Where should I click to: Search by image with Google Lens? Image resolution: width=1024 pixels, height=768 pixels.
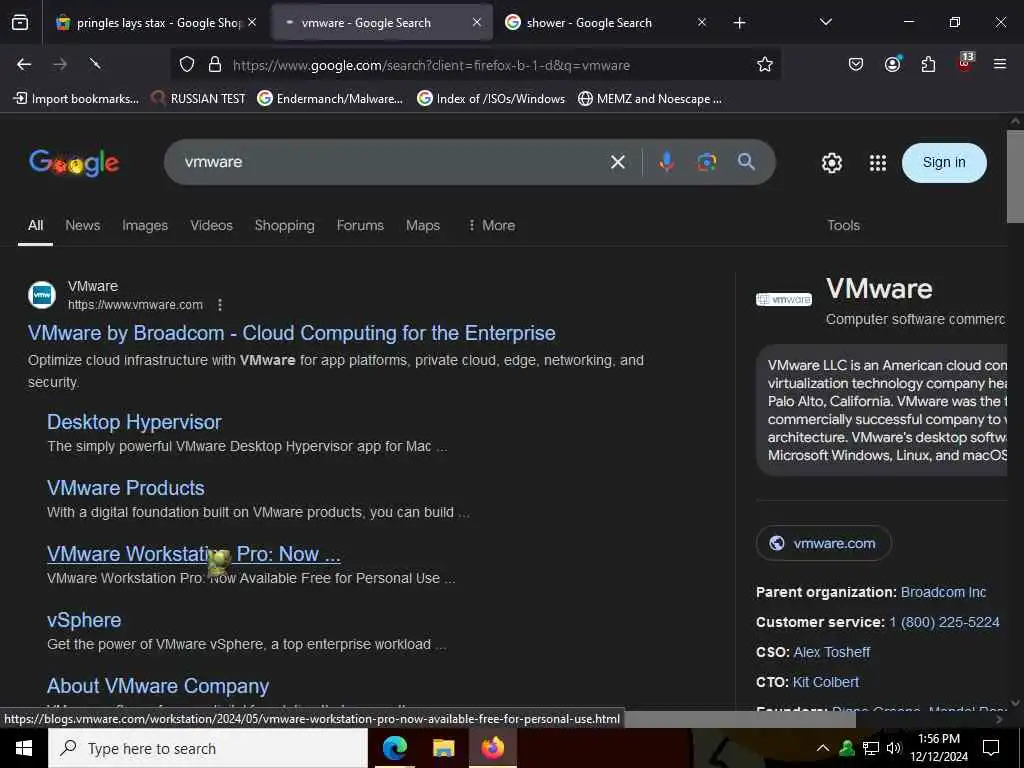pos(706,162)
